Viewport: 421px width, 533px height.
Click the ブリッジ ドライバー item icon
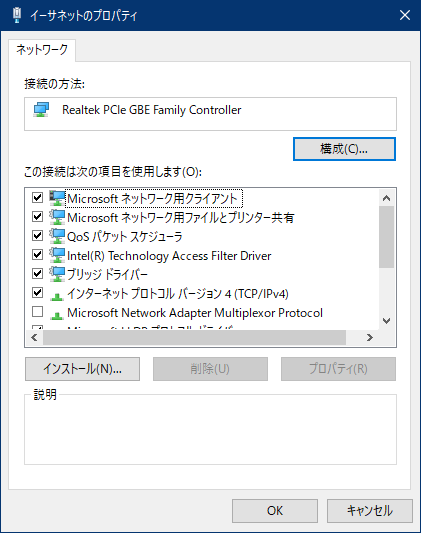click(57, 274)
